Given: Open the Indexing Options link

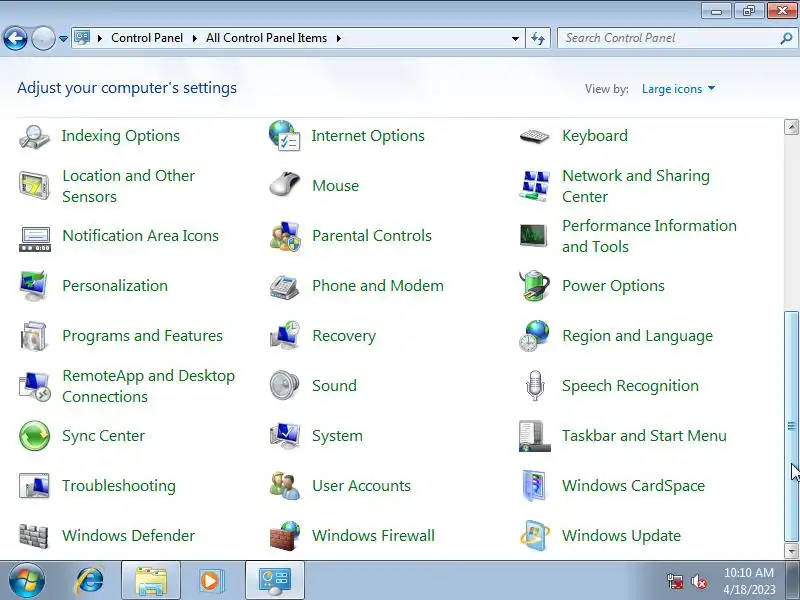Looking at the screenshot, I should coord(120,136).
